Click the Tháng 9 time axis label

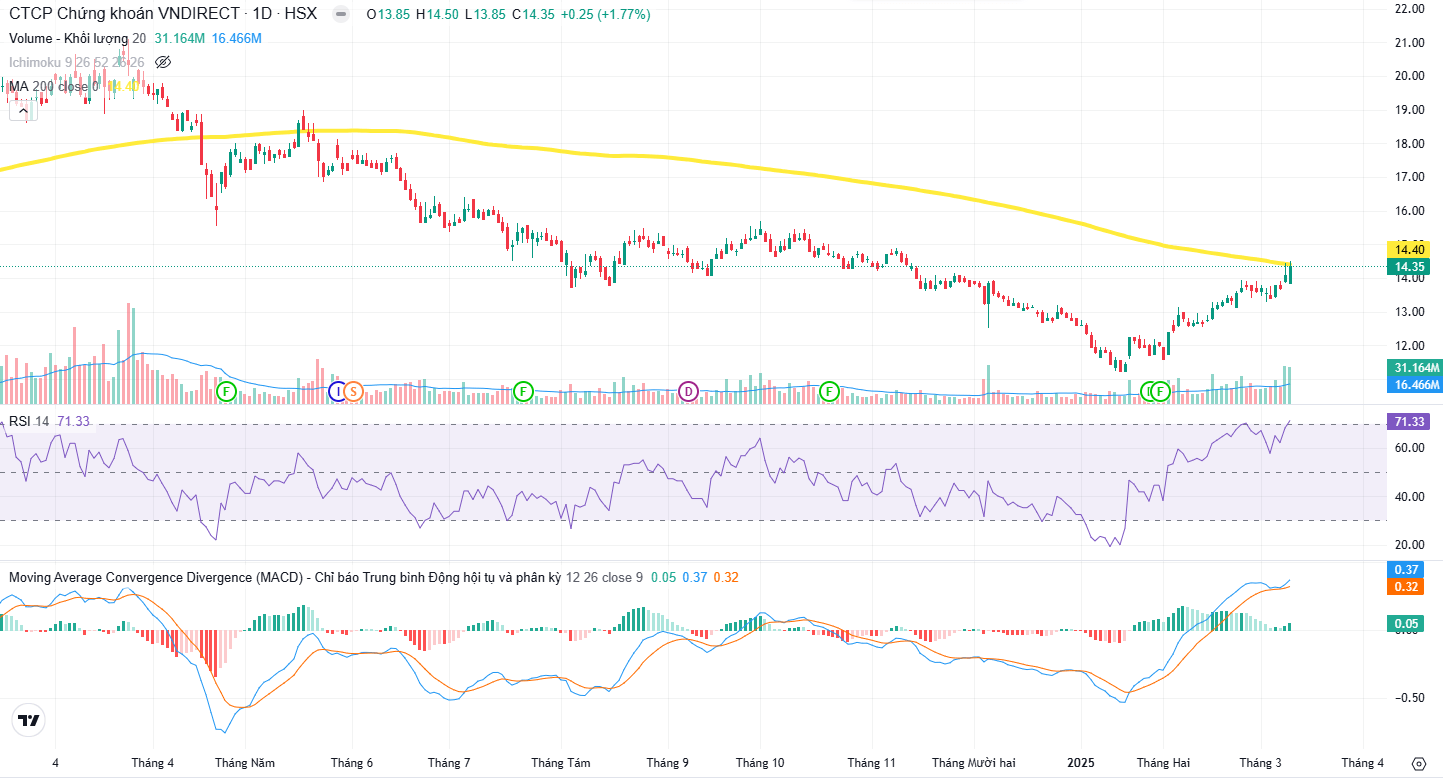667,763
